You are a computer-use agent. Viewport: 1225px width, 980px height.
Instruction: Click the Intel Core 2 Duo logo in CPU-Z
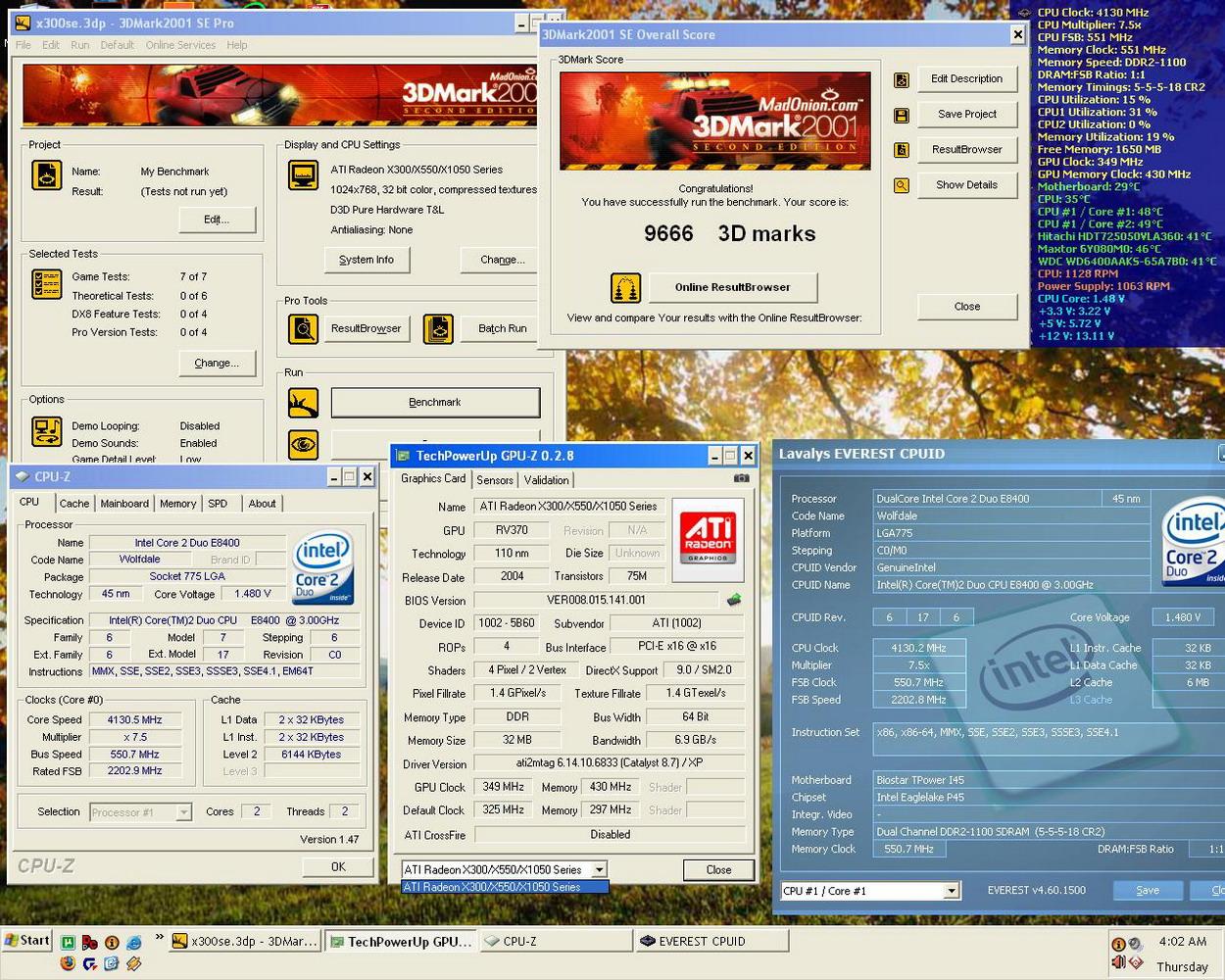click(x=322, y=568)
